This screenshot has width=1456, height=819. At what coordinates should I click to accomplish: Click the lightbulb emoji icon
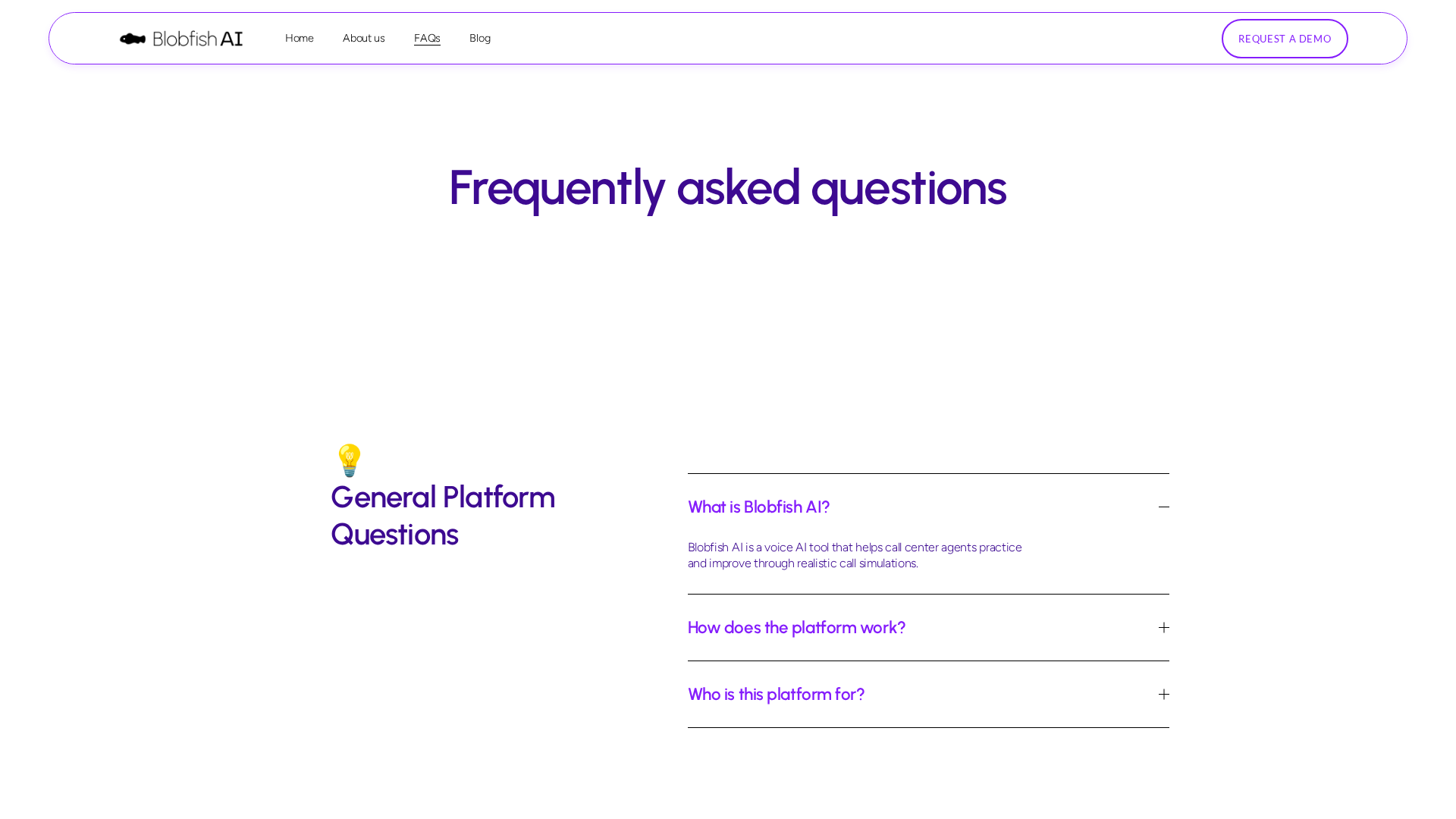(x=349, y=460)
